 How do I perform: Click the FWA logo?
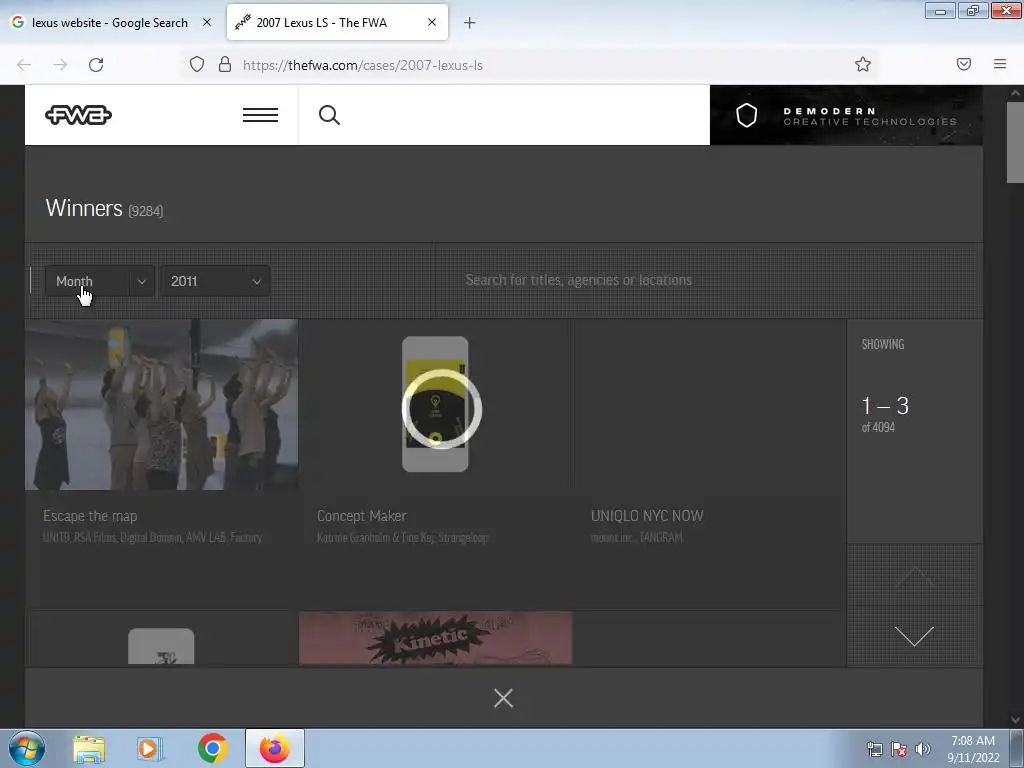78,116
